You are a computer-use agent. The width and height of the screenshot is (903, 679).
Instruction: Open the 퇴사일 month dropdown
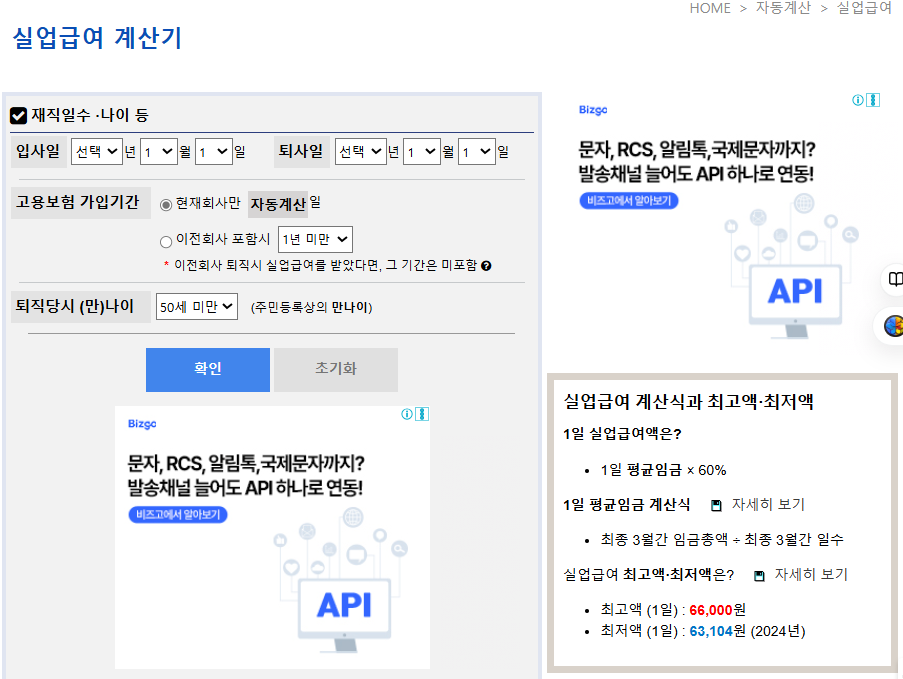click(x=423, y=152)
